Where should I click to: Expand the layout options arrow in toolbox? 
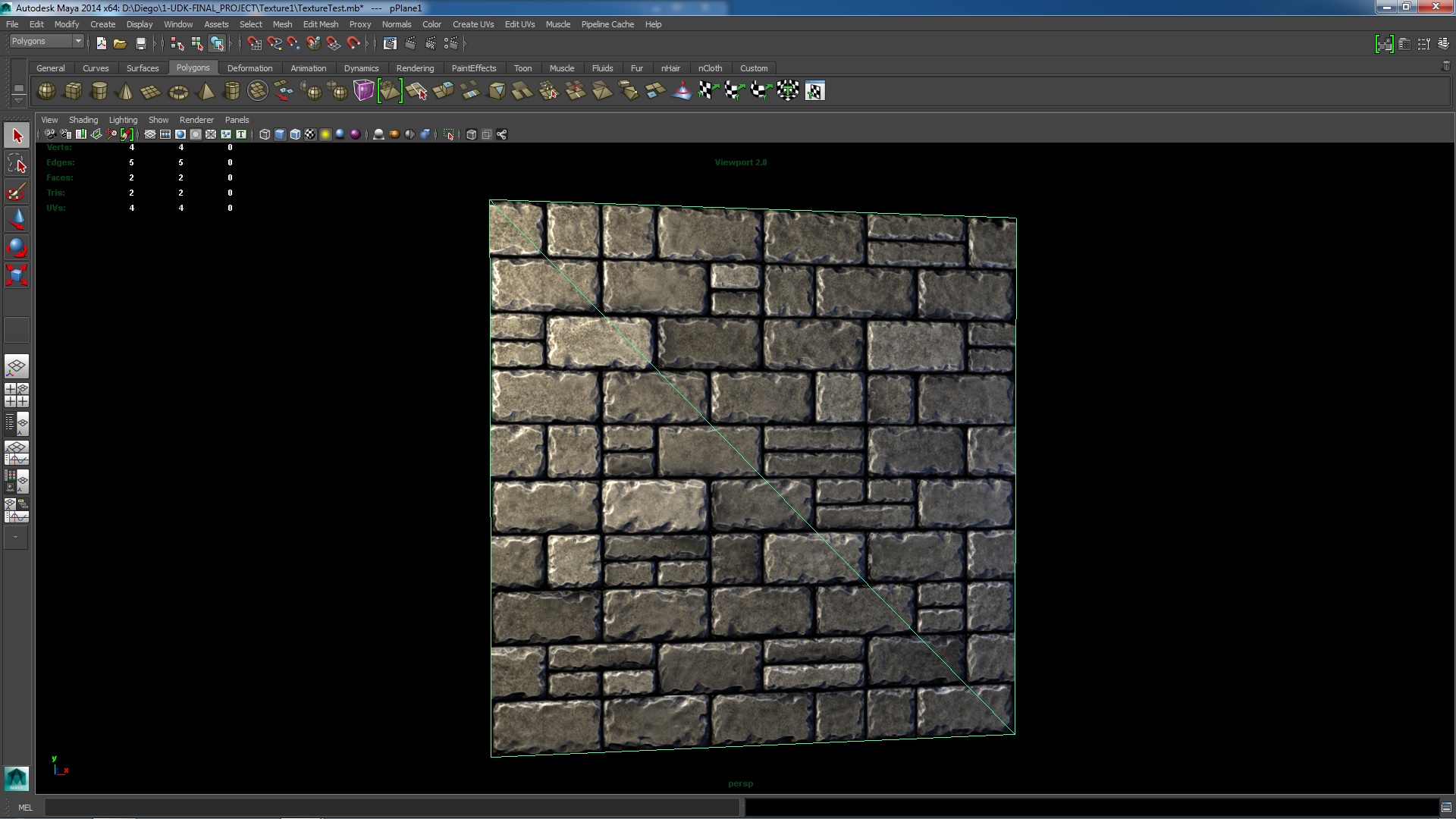16,537
